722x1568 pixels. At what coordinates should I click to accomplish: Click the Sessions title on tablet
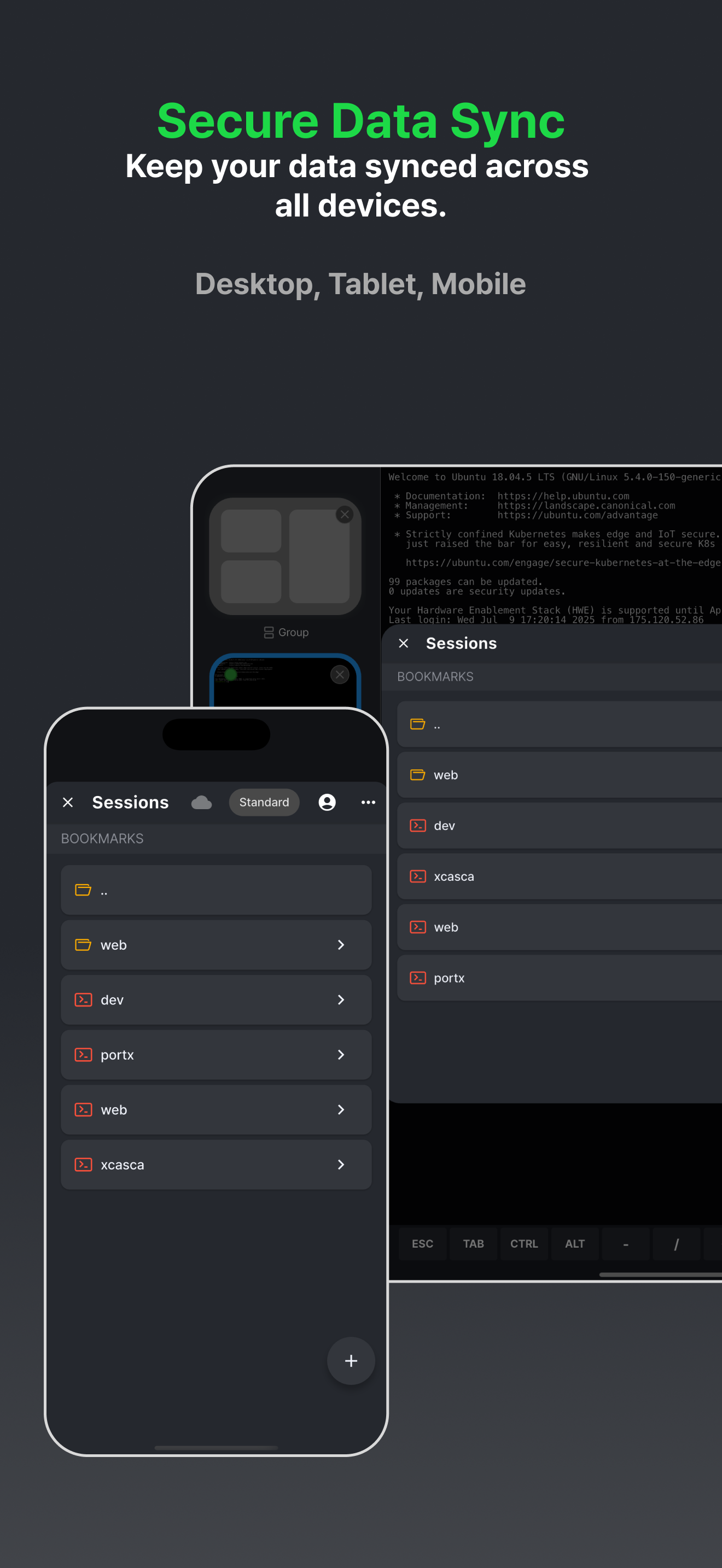pyautogui.click(x=462, y=643)
